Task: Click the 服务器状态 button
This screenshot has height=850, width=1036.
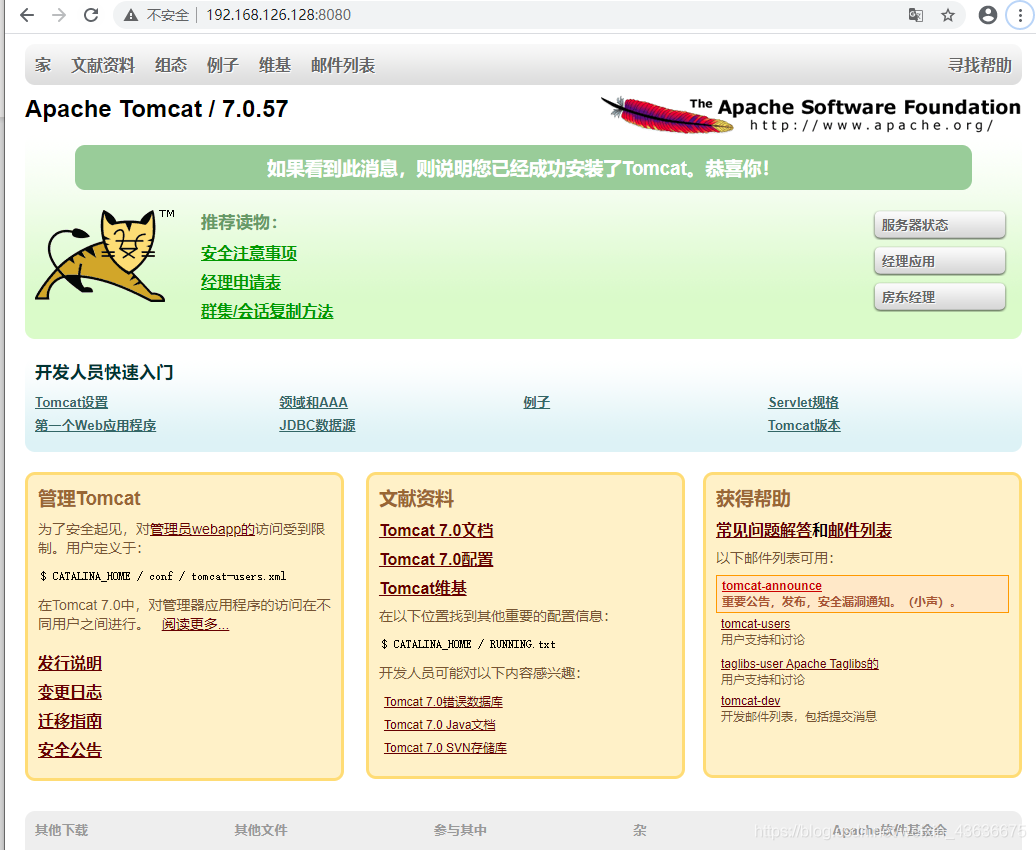Action: coord(940,225)
